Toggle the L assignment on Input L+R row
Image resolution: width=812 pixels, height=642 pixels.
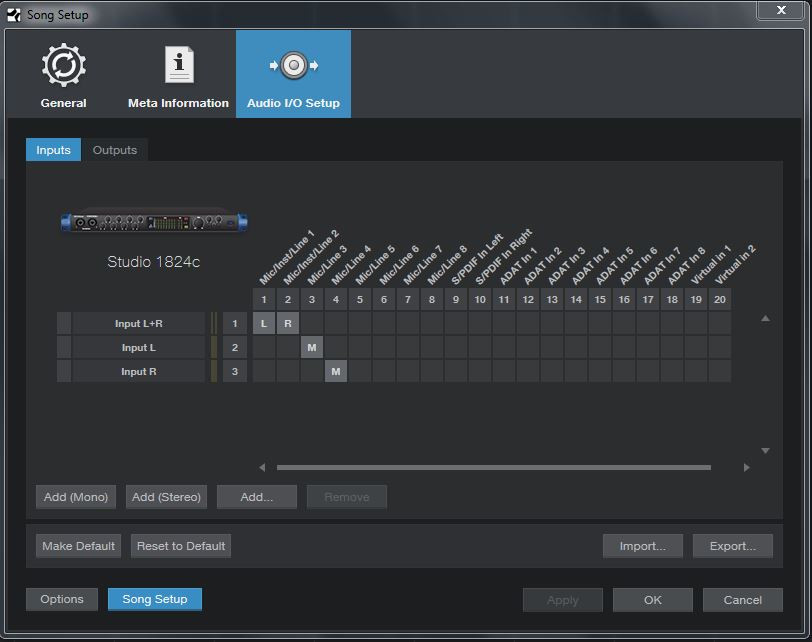tap(264, 324)
